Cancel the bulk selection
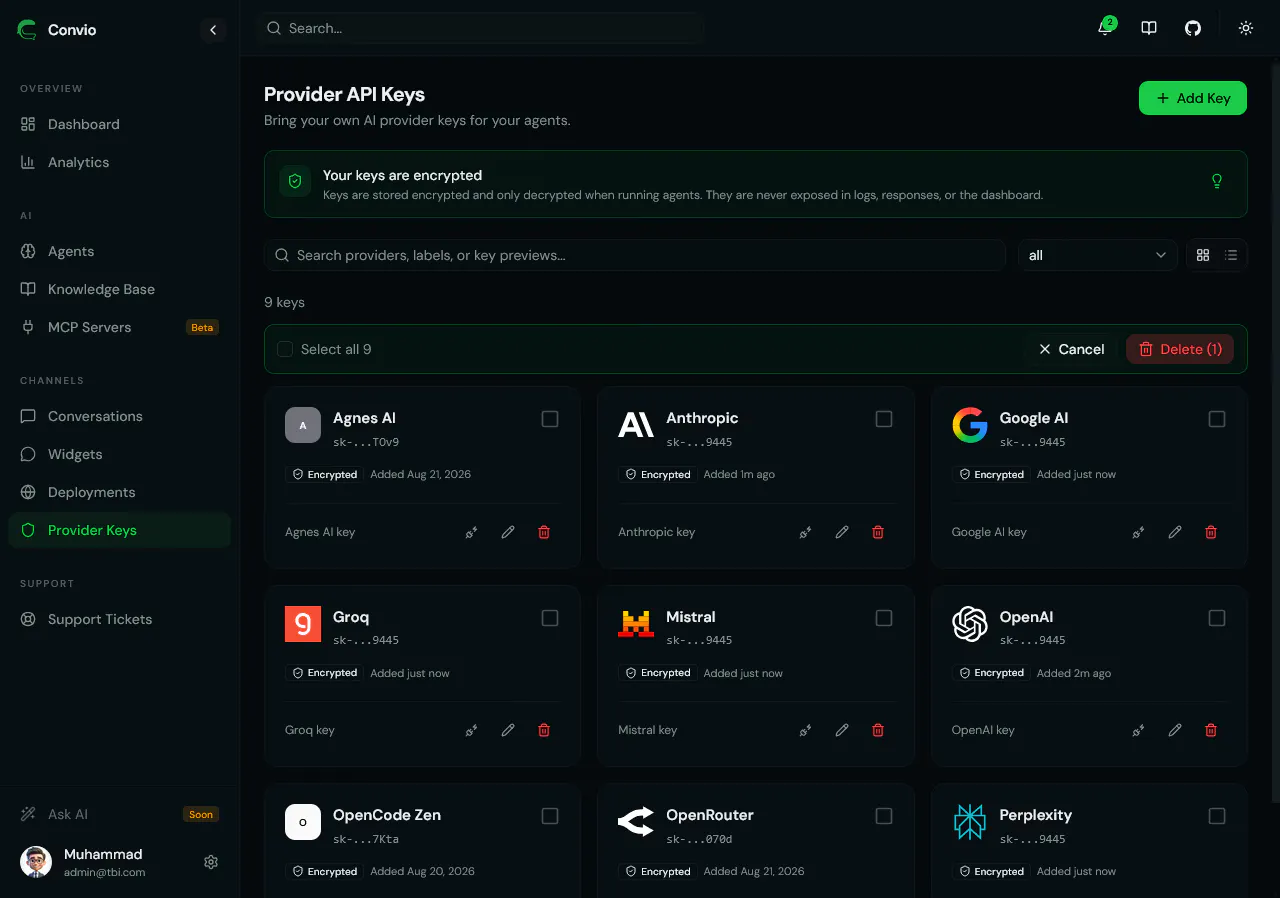This screenshot has width=1280, height=898. (1071, 349)
